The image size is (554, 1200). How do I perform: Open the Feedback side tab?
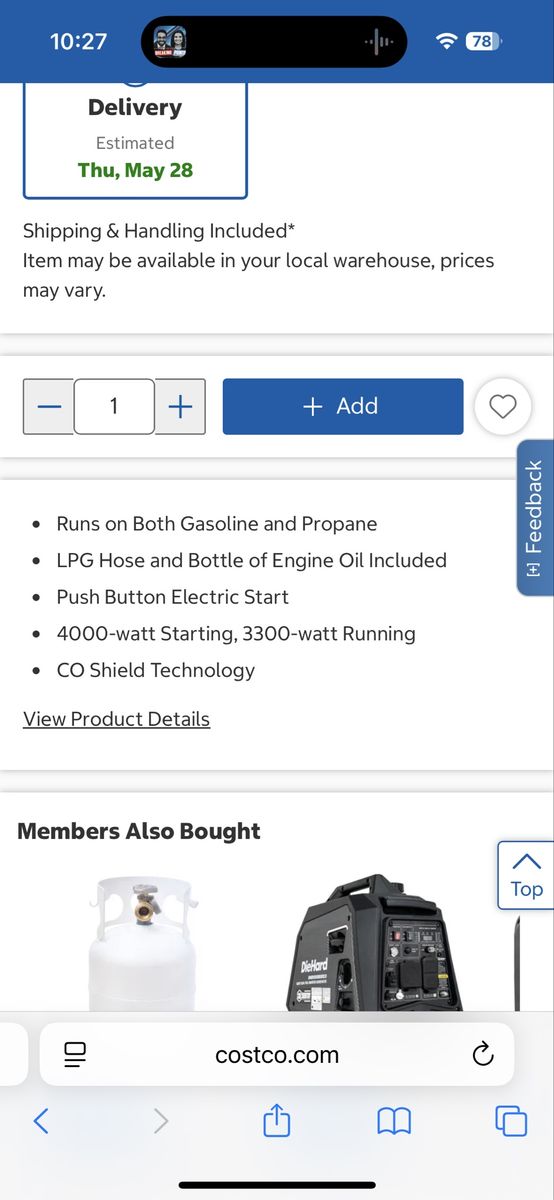pyautogui.click(x=535, y=518)
